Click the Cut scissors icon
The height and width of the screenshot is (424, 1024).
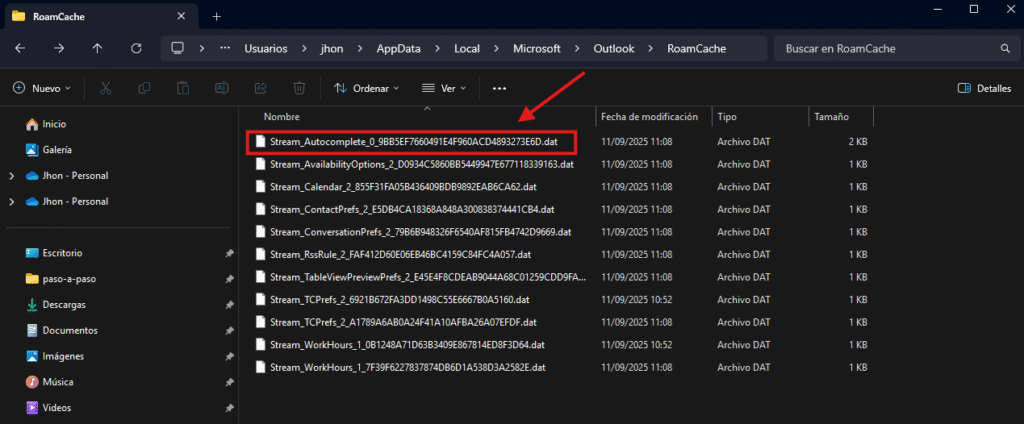[106, 88]
